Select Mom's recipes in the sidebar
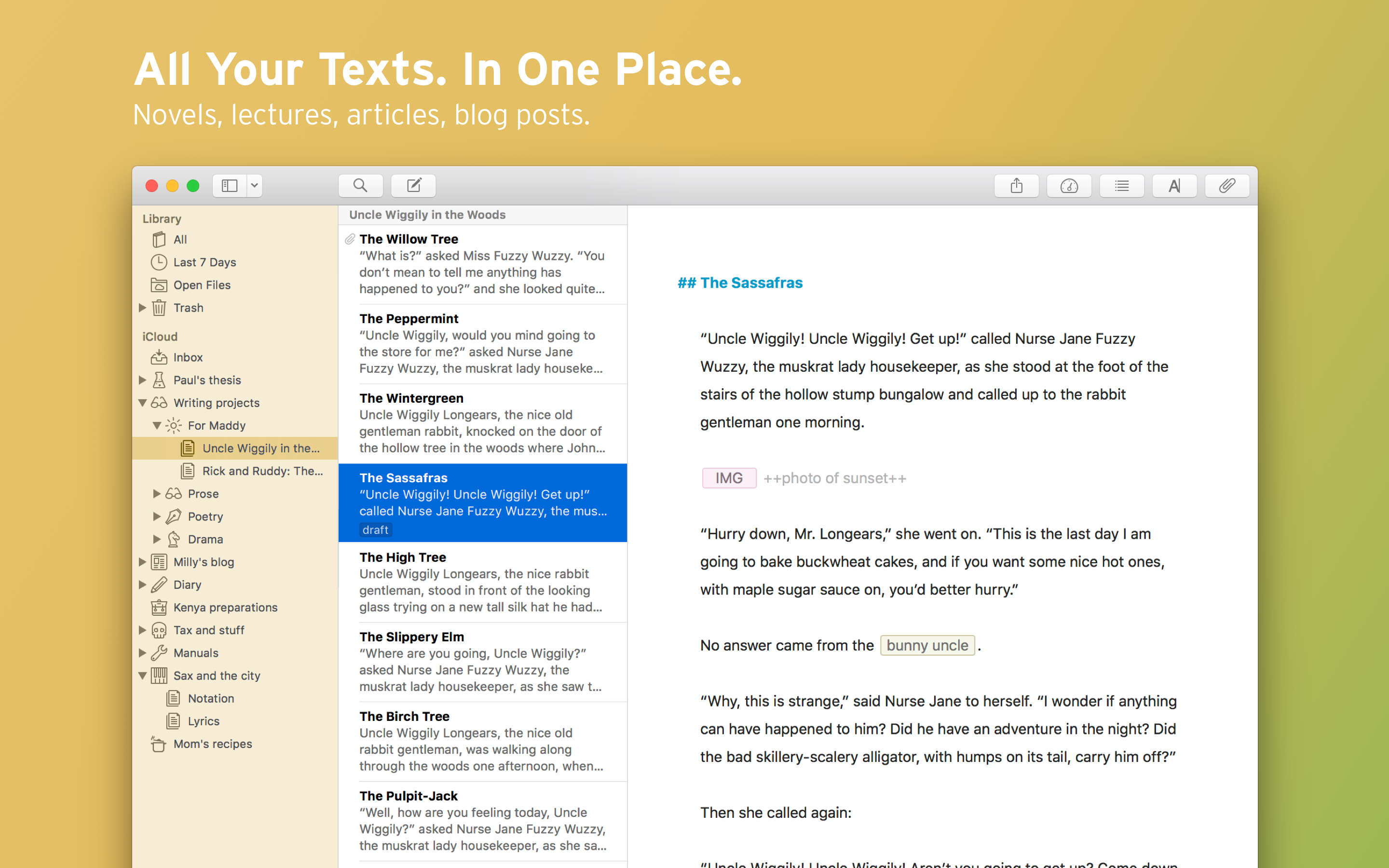This screenshot has width=1389, height=868. click(213, 744)
